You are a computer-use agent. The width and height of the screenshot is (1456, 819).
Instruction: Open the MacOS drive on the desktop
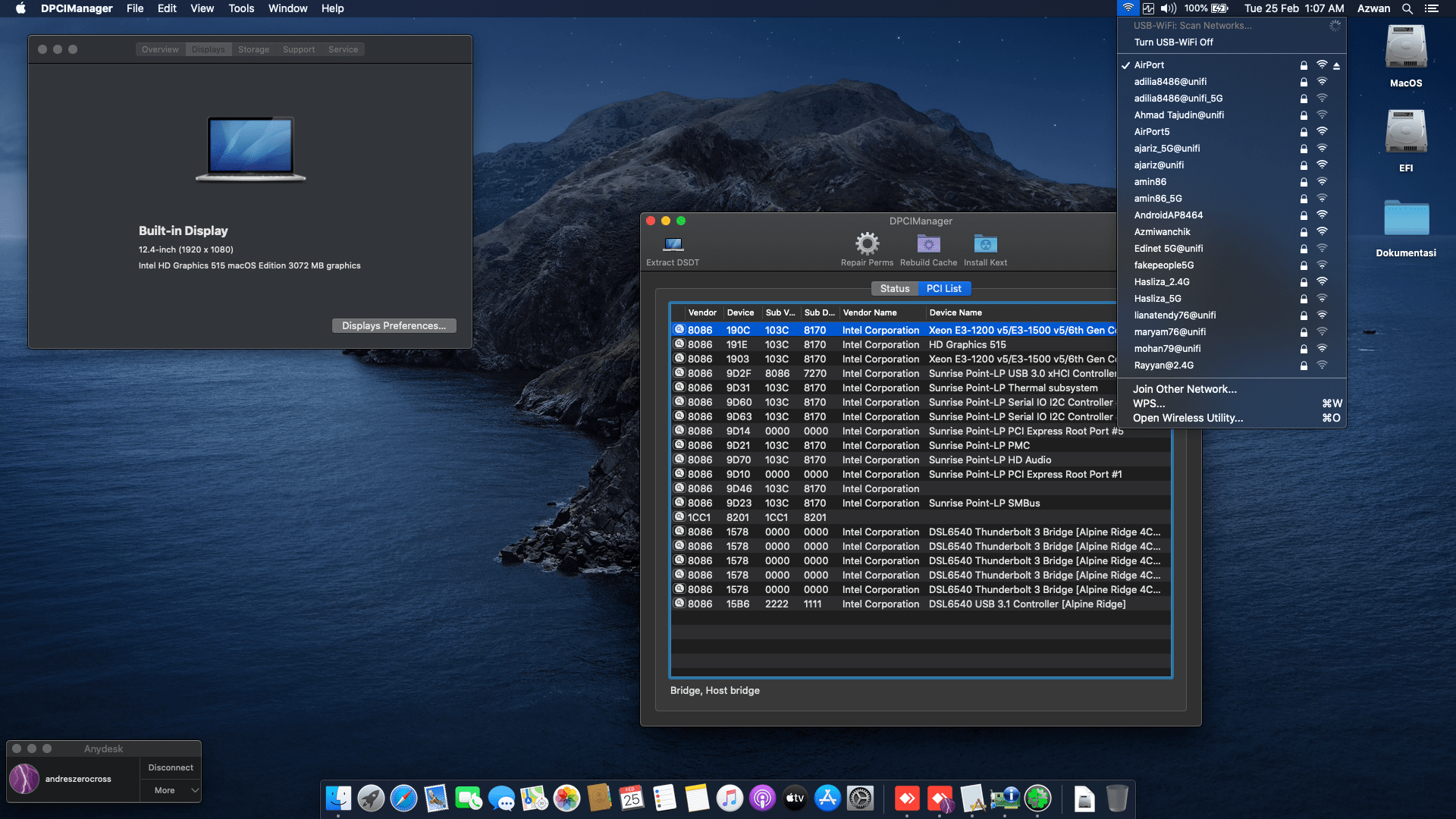1406,56
